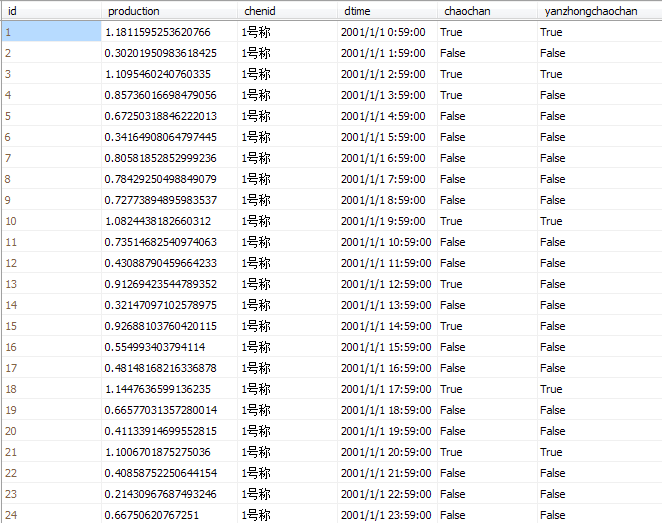Viewport: 662px width, 523px height.
Task: Click the production column header
Action: point(169,11)
